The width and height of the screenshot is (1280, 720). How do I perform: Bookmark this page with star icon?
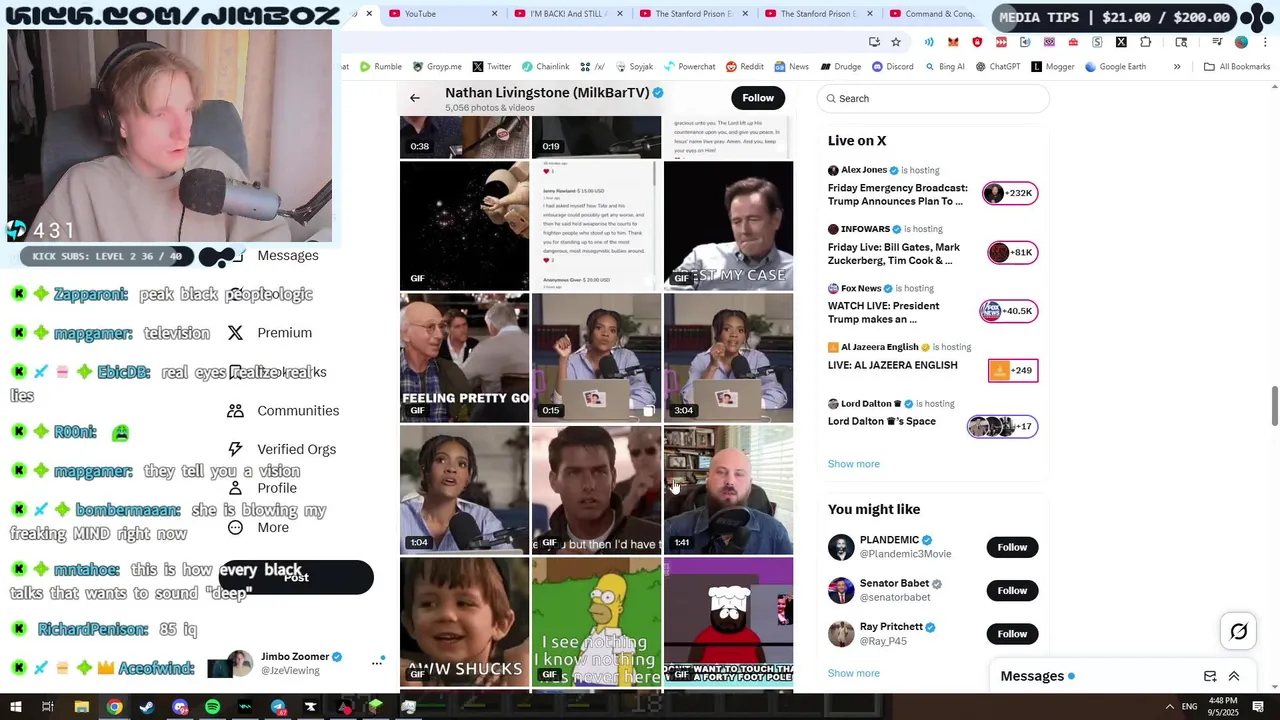(896, 42)
